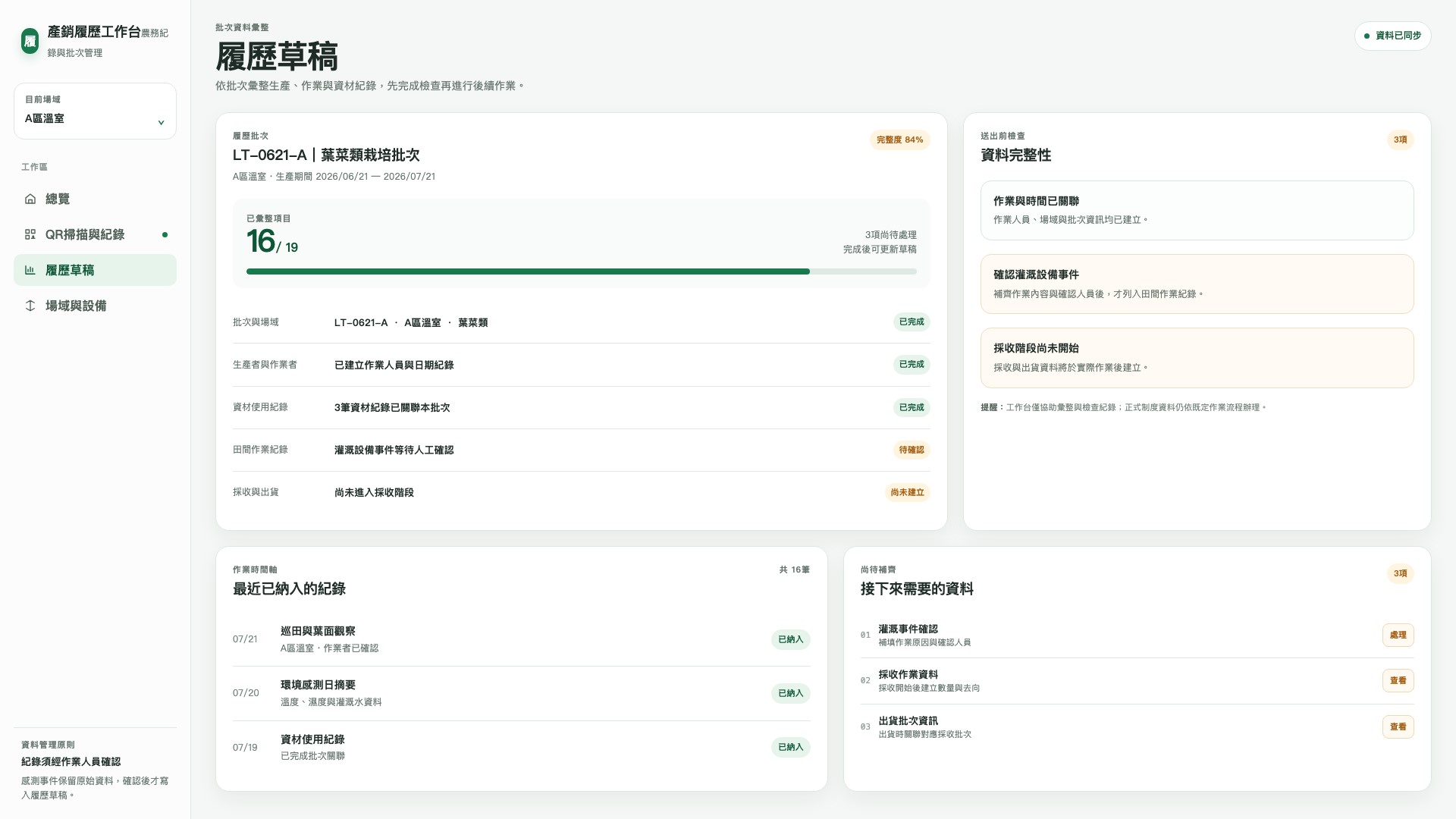This screenshot has width=1456, height=819.
Task: Open the 目前場域 A區溫室 dropdown
Action: click(x=95, y=111)
